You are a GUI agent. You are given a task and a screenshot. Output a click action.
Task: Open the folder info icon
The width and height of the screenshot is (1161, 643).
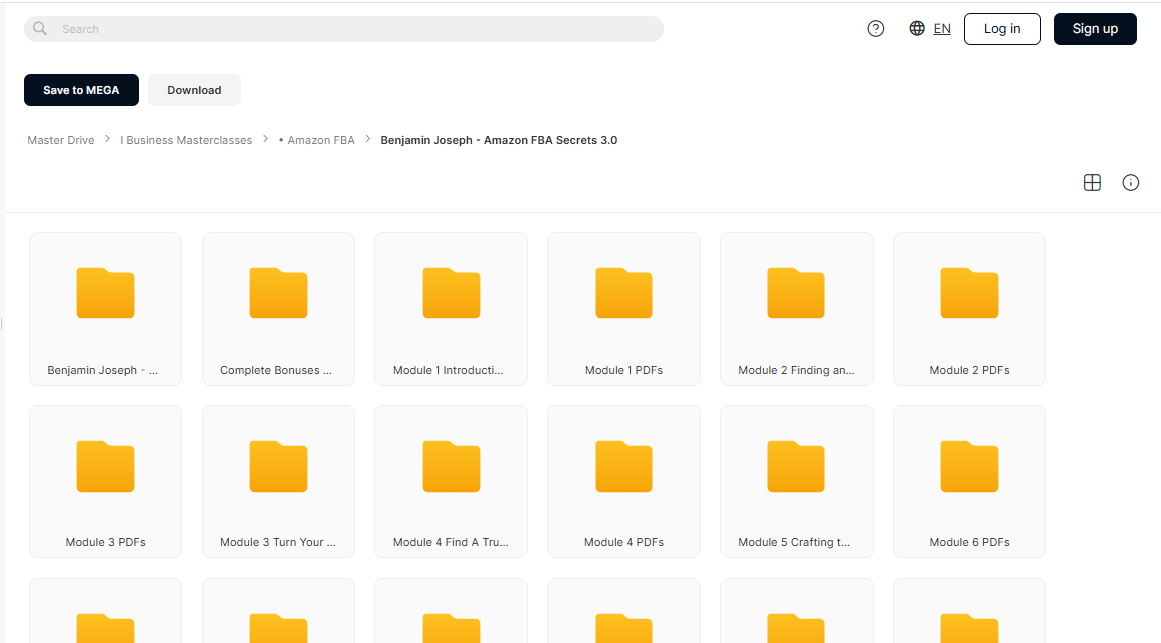[x=1131, y=182]
